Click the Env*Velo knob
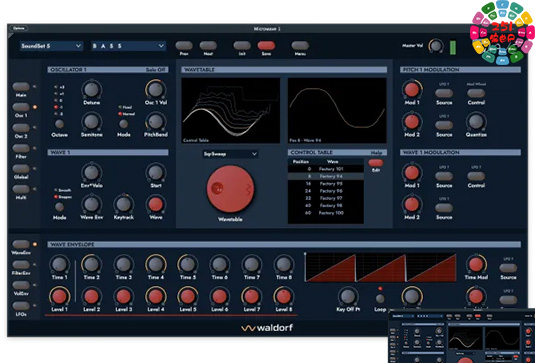The width and height of the screenshot is (535, 363). 91,172
